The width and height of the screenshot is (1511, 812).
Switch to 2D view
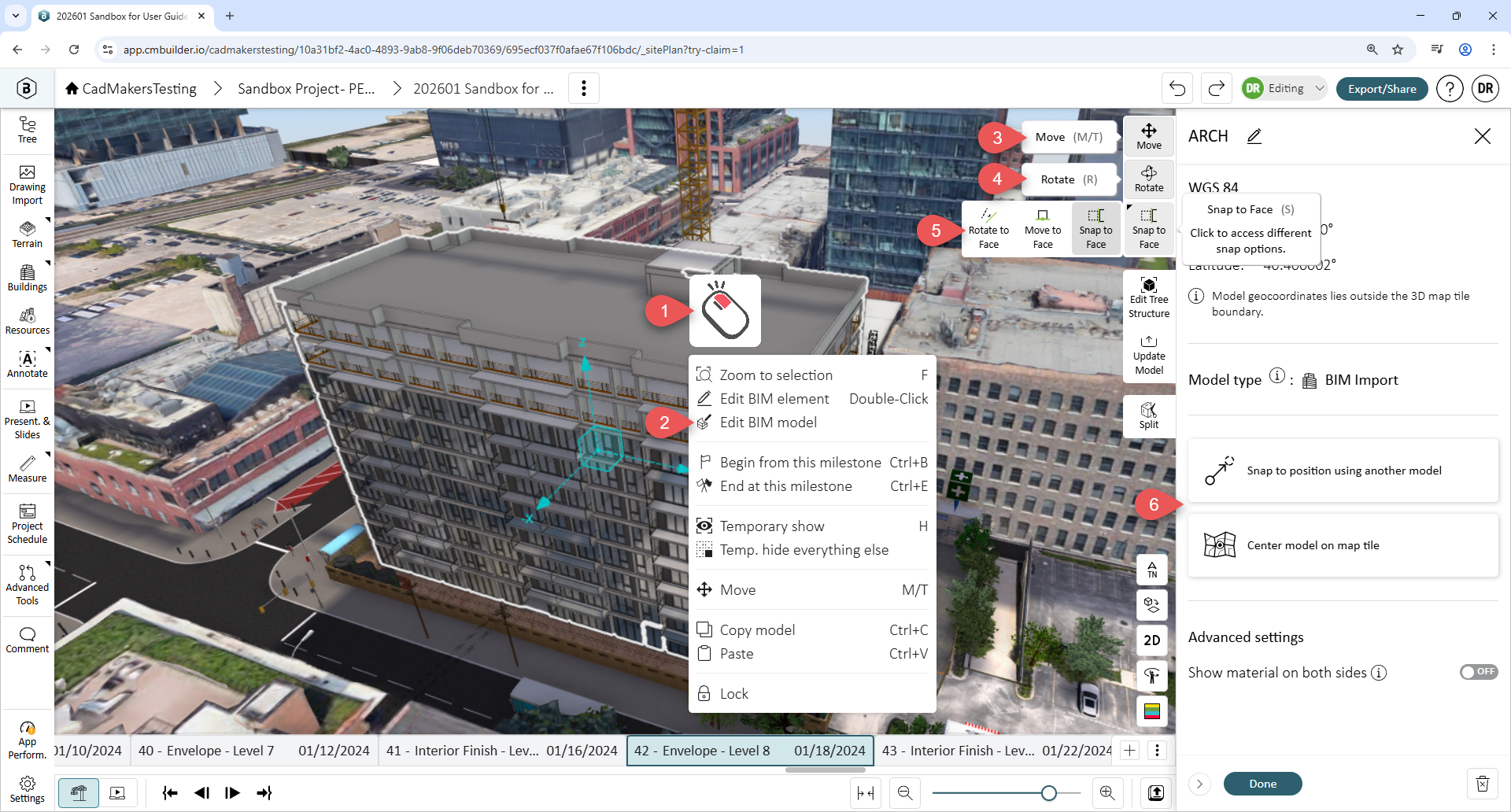[1152, 640]
